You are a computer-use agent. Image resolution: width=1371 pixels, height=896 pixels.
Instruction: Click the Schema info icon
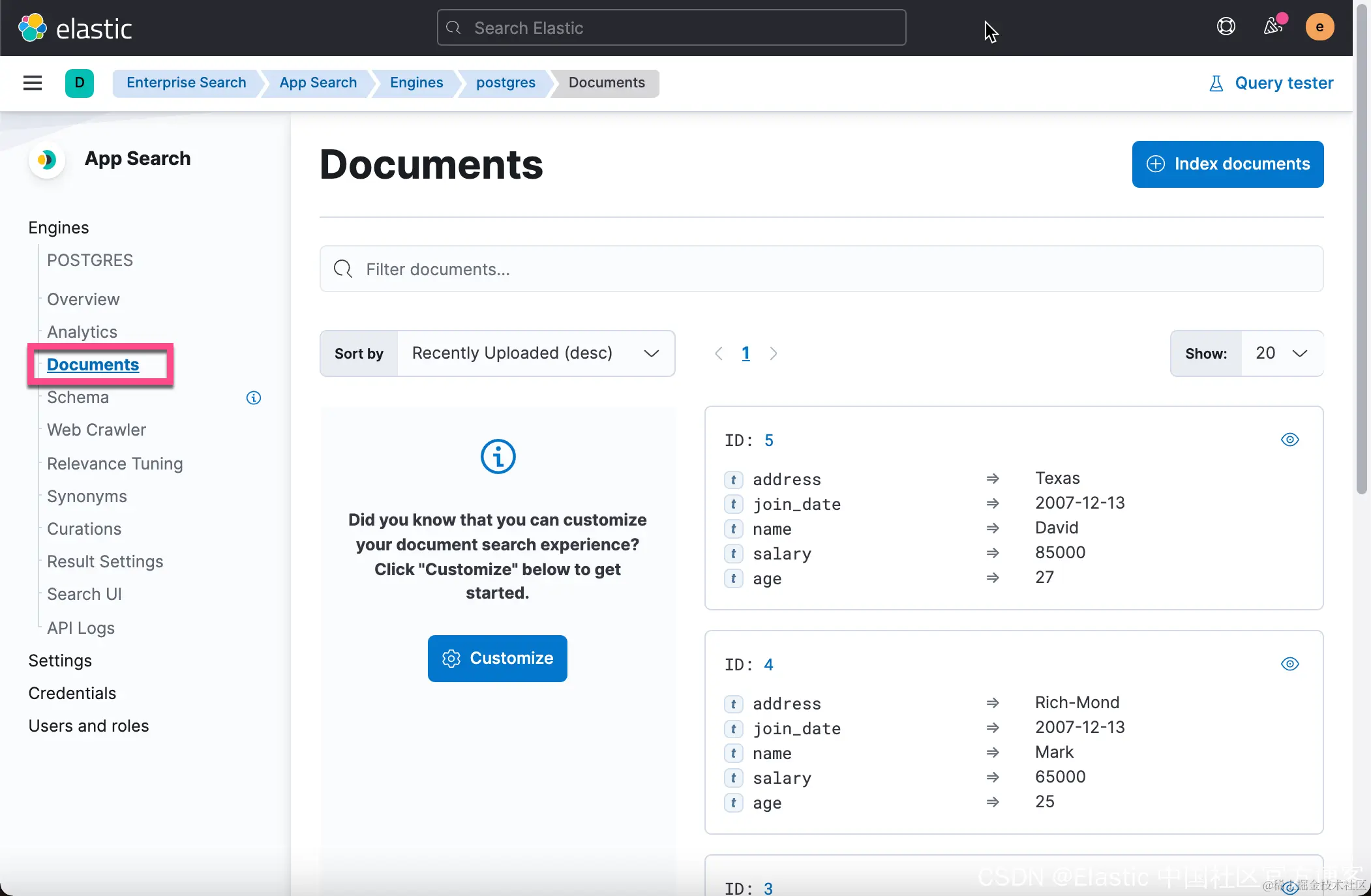(253, 398)
